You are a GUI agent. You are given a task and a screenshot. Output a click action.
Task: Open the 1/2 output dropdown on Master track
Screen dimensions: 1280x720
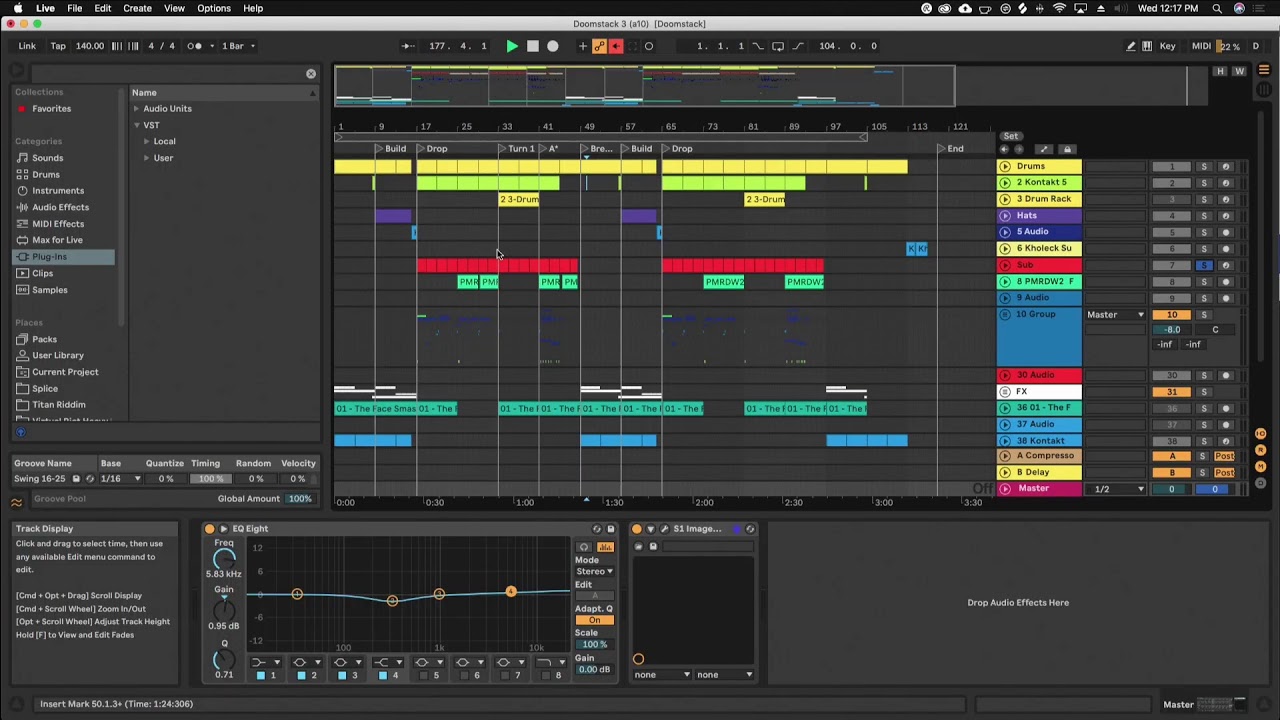pyautogui.click(x=1116, y=489)
